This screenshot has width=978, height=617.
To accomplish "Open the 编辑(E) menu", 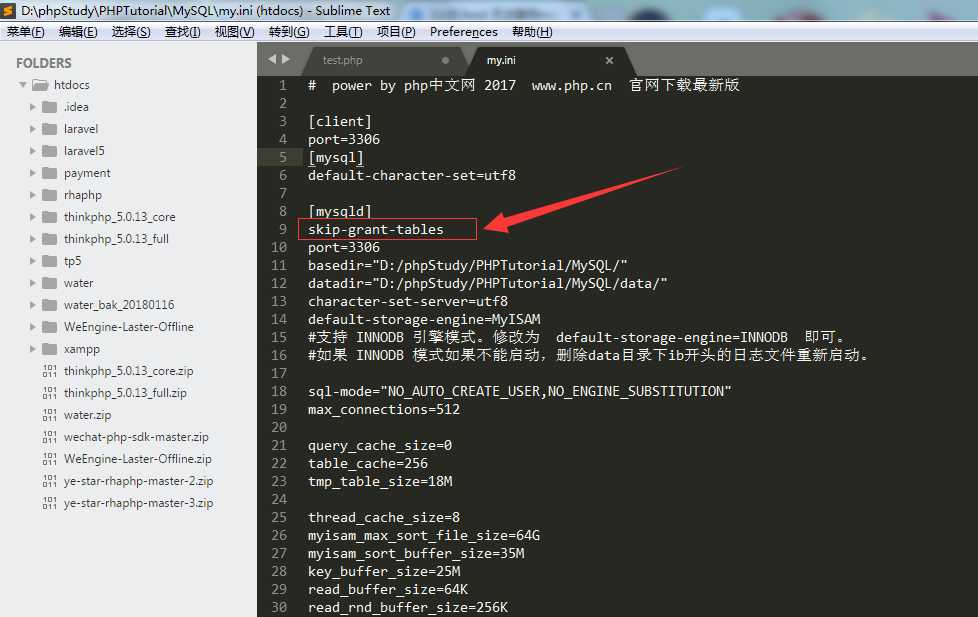I will (x=78, y=32).
